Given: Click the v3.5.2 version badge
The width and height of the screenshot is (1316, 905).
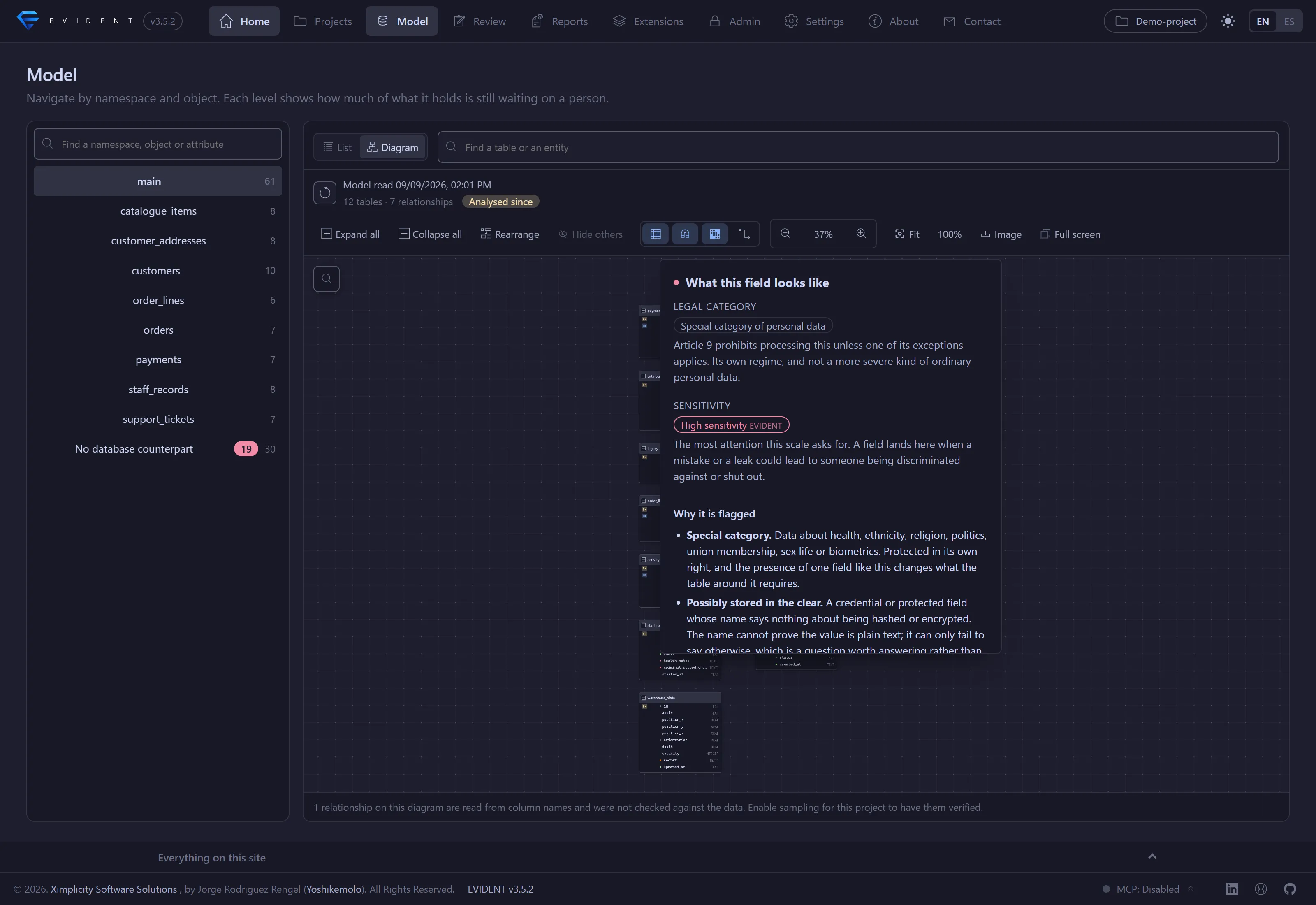Looking at the screenshot, I should pyautogui.click(x=163, y=21).
